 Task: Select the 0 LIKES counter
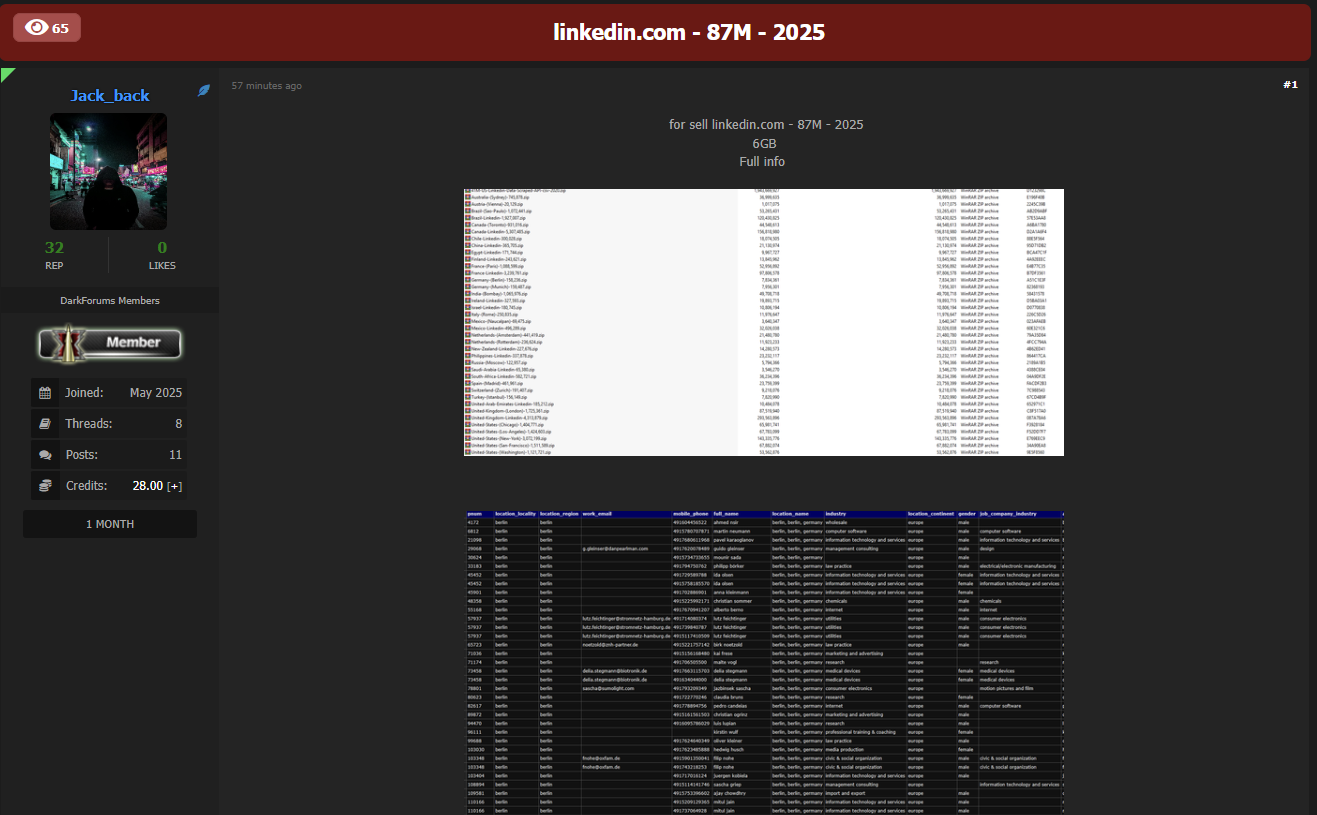click(x=162, y=248)
